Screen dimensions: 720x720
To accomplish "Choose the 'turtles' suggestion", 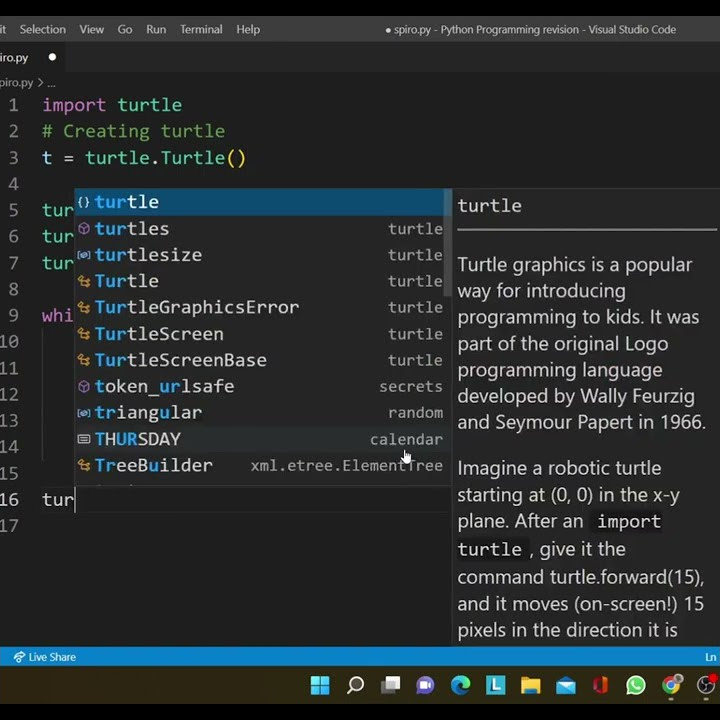I will point(260,229).
